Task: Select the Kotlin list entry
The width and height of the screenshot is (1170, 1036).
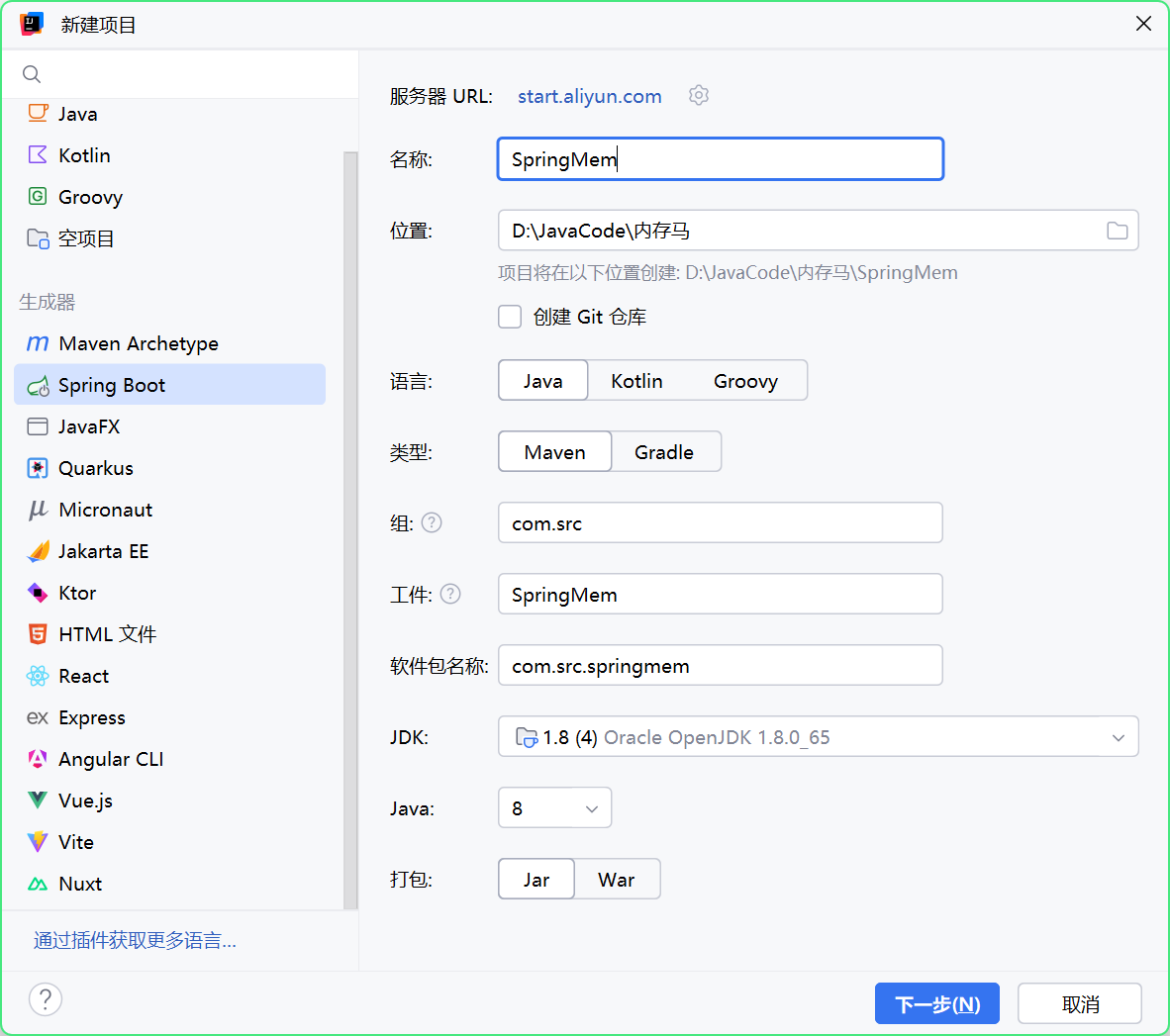Action: click(169, 155)
